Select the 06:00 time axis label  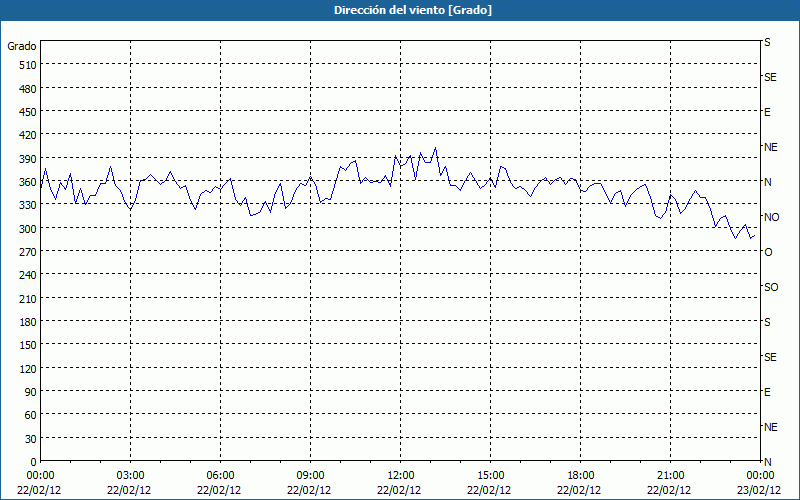[220, 476]
